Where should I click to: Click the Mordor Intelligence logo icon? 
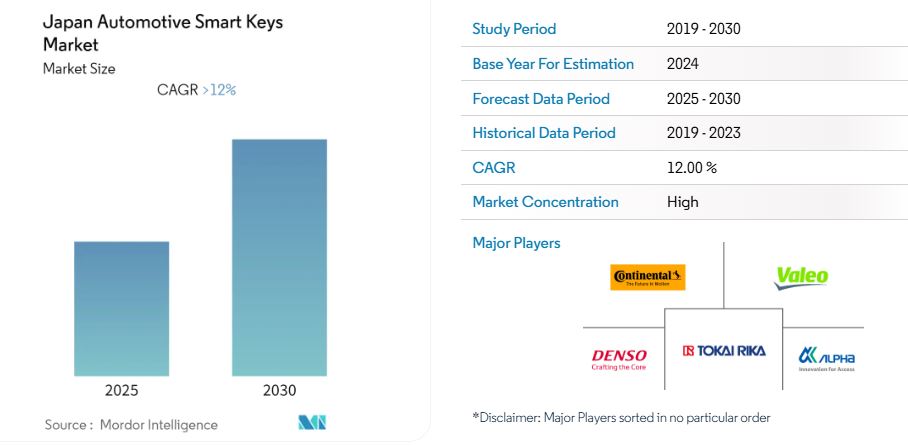313,423
